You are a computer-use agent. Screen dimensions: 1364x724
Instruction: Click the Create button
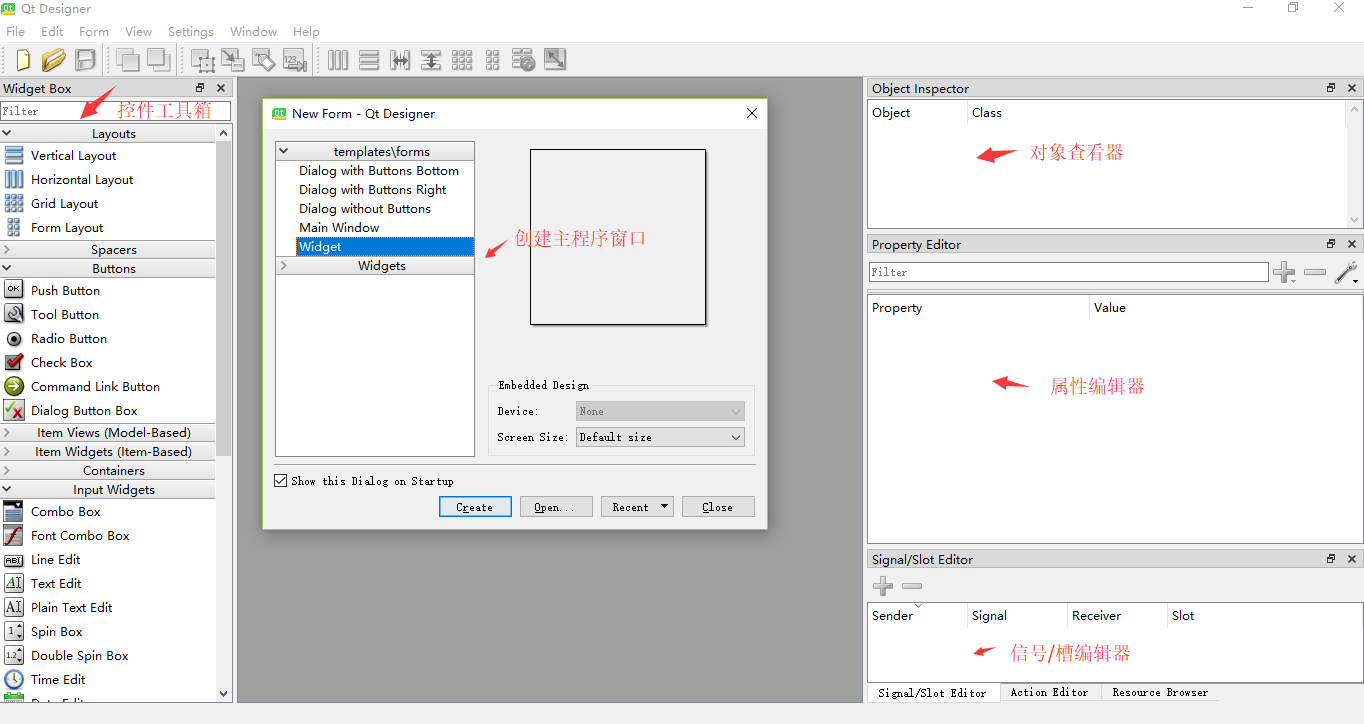(475, 507)
